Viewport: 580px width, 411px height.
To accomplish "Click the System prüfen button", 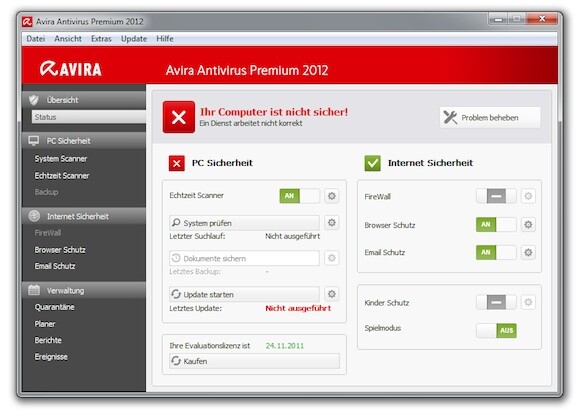I will point(244,223).
